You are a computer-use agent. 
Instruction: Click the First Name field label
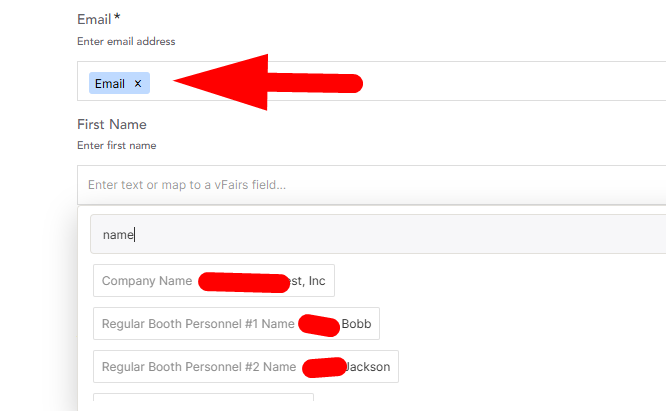coord(112,124)
